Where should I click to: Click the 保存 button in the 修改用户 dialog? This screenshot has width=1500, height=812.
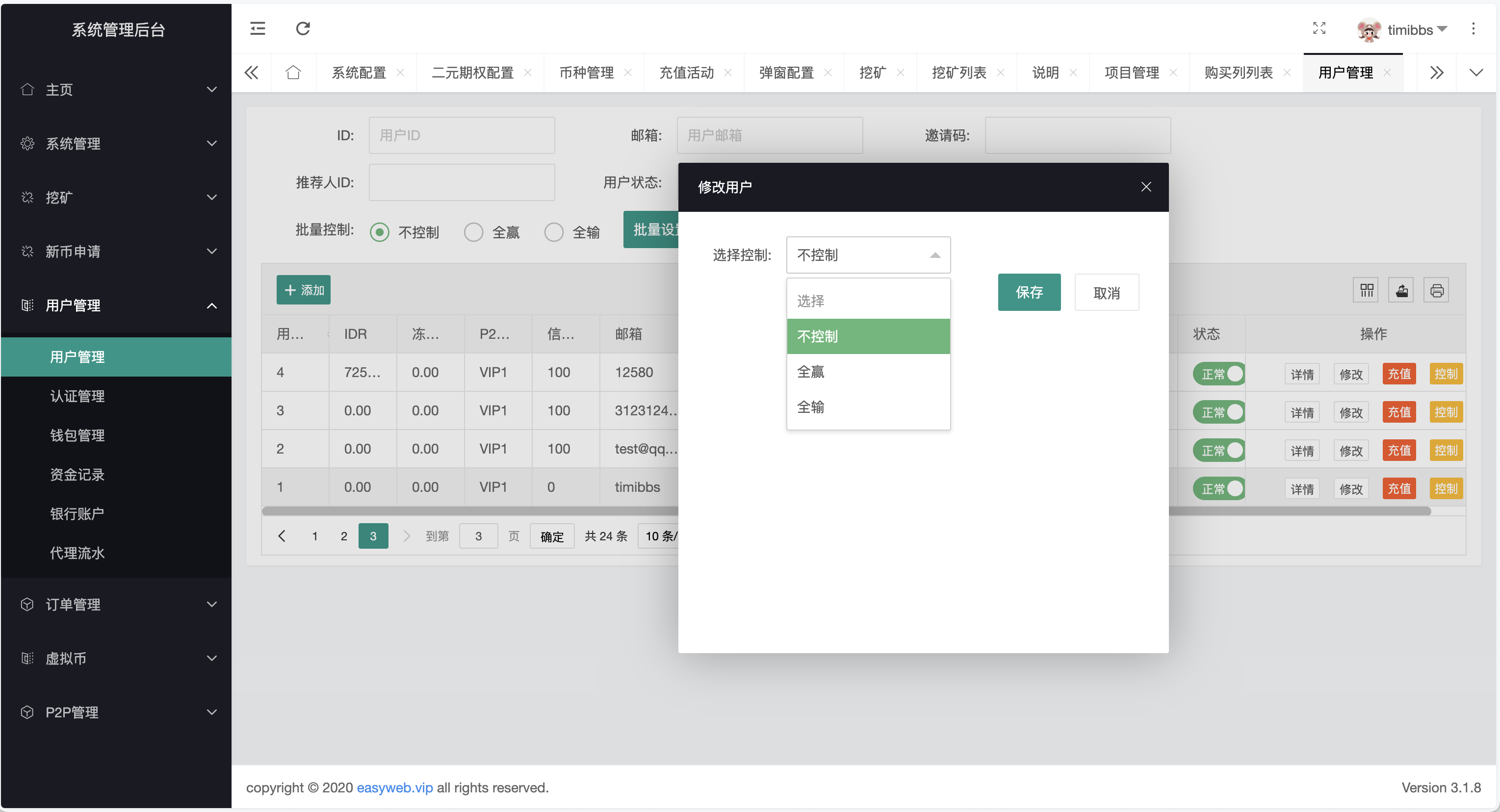pos(1029,292)
